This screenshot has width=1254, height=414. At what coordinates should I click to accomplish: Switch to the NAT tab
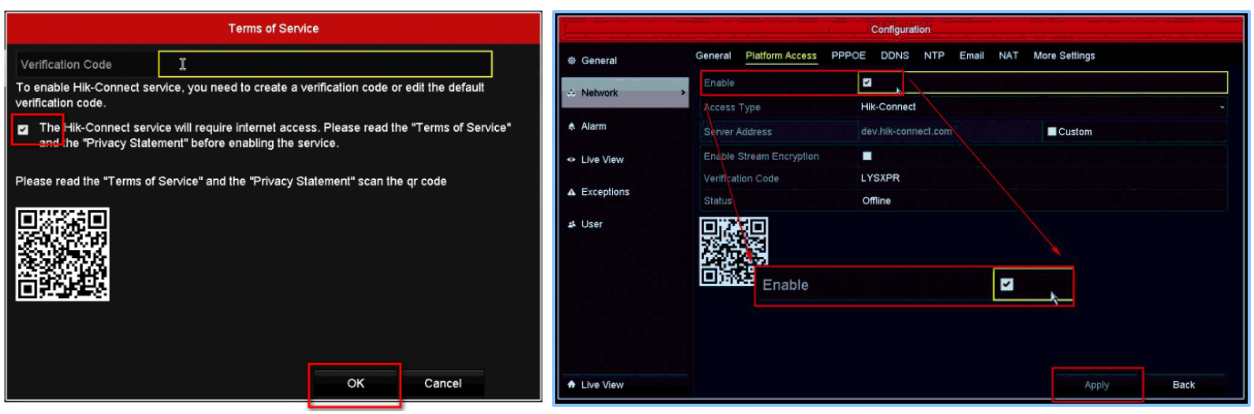(1008, 56)
